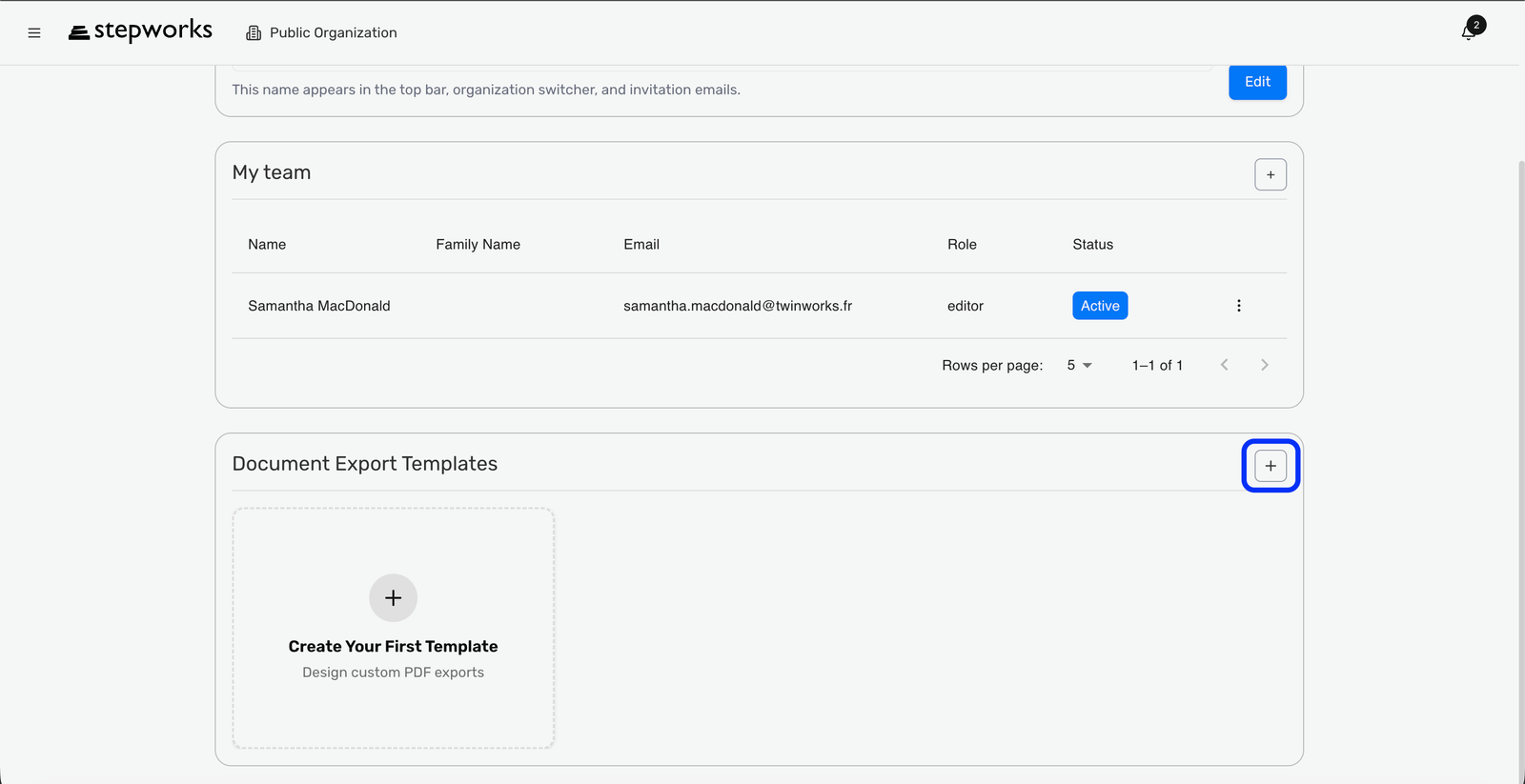The height and width of the screenshot is (784, 1525).
Task: Open the hamburger navigation menu
Action: (x=34, y=32)
